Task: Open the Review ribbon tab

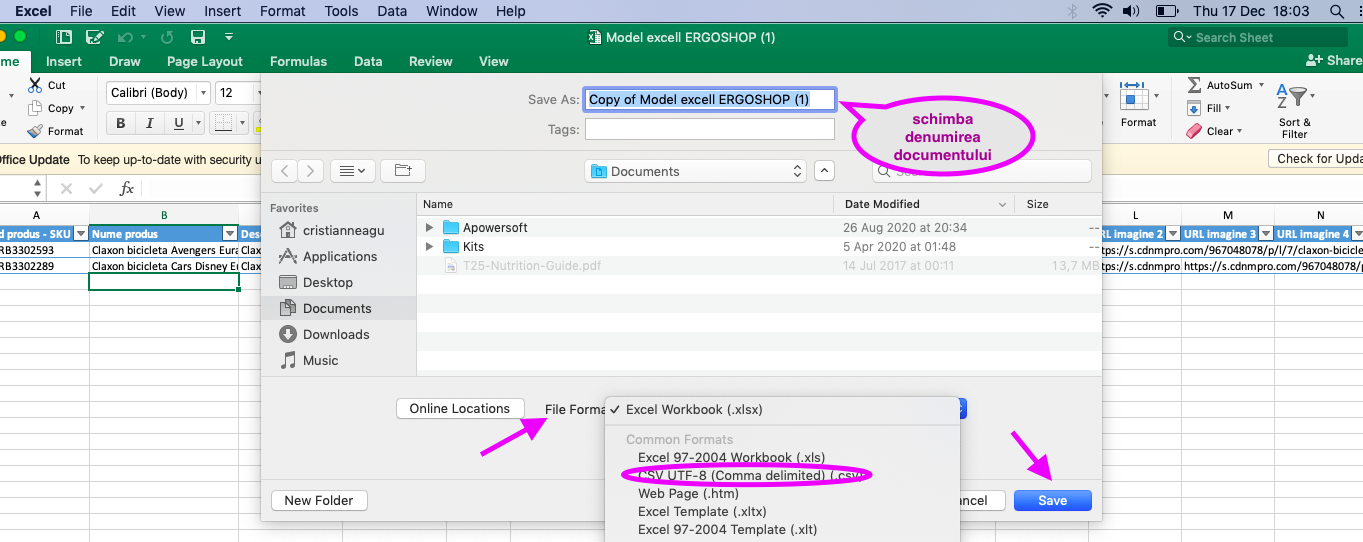Action: click(430, 61)
